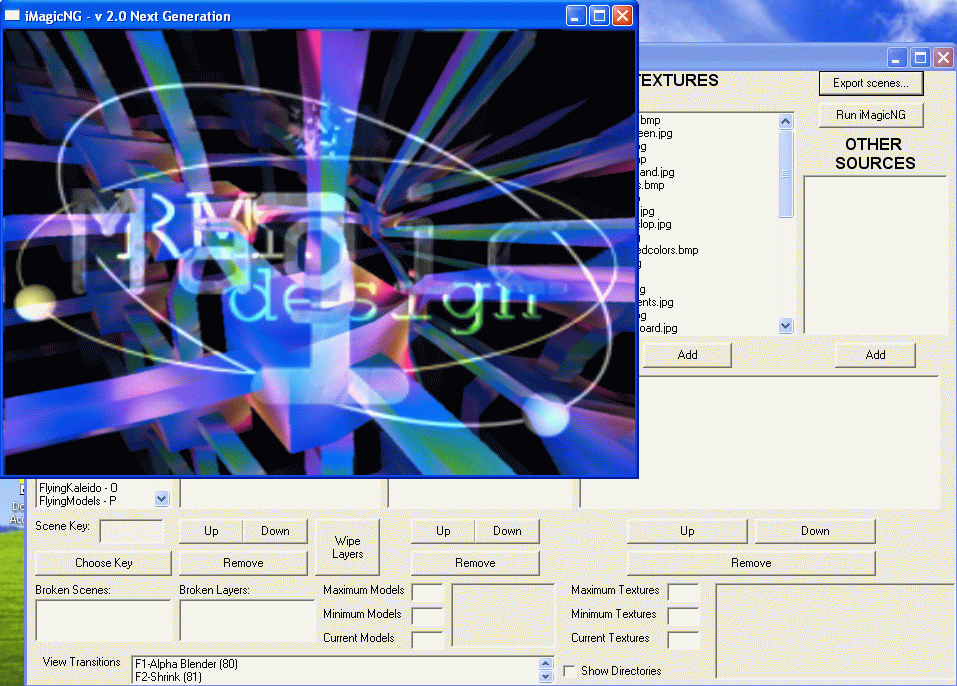Click the Down button left of Wipe Layers

coord(275,532)
